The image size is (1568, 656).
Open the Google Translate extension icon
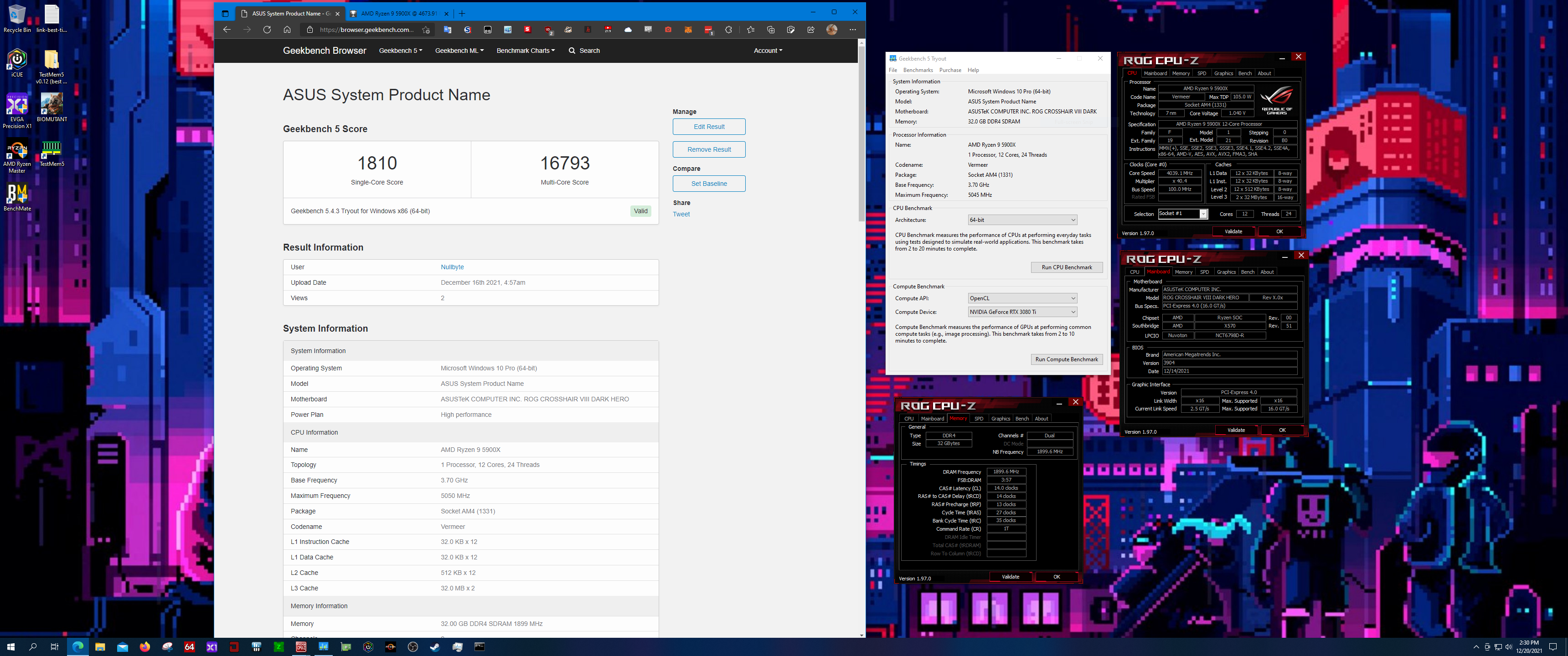[x=448, y=30]
